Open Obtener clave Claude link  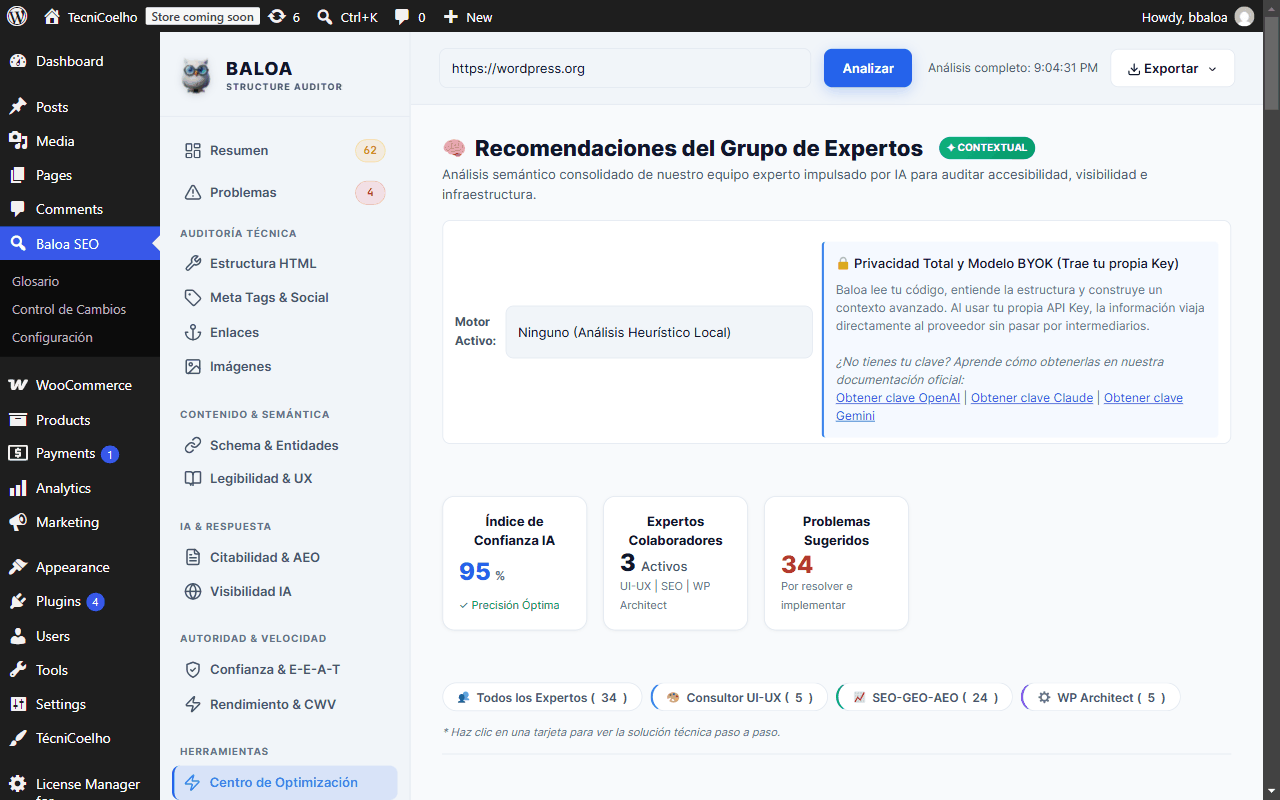click(x=1032, y=398)
